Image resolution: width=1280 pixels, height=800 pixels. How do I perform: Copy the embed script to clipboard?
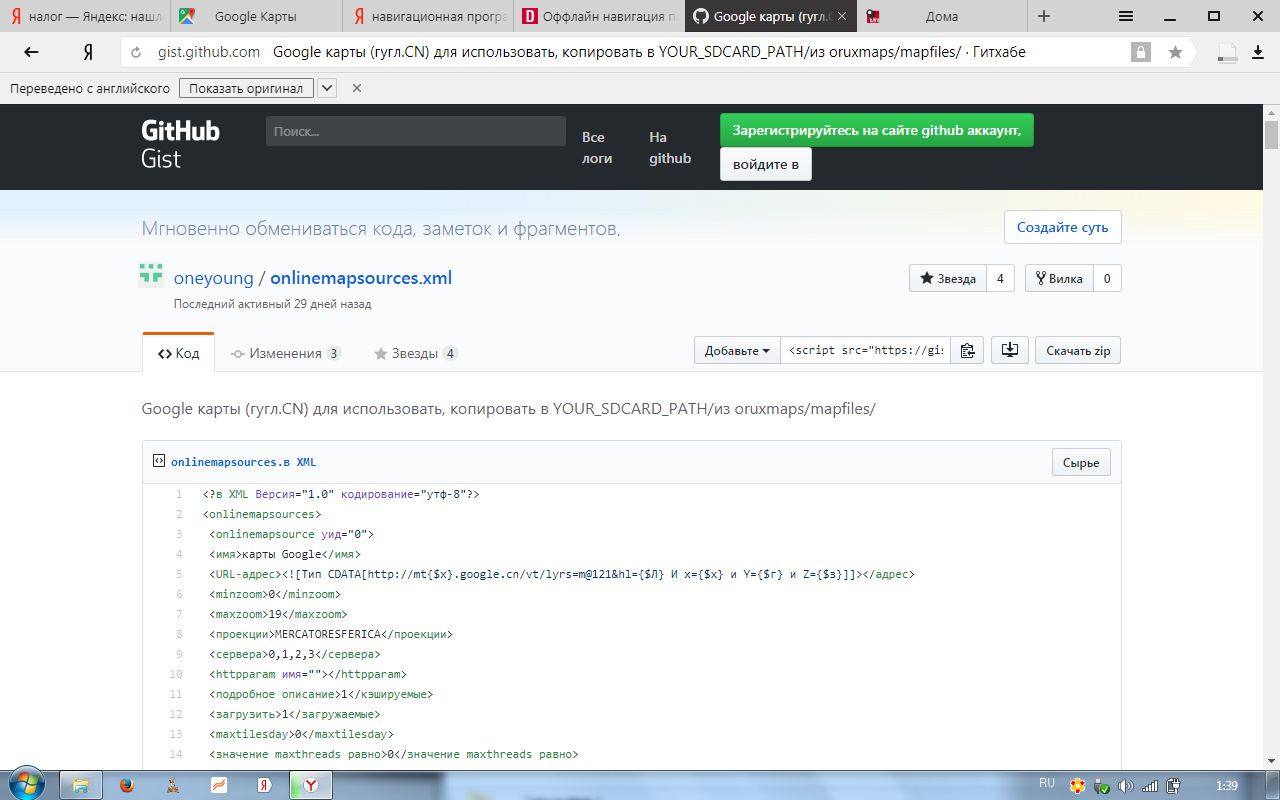click(x=967, y=351)
